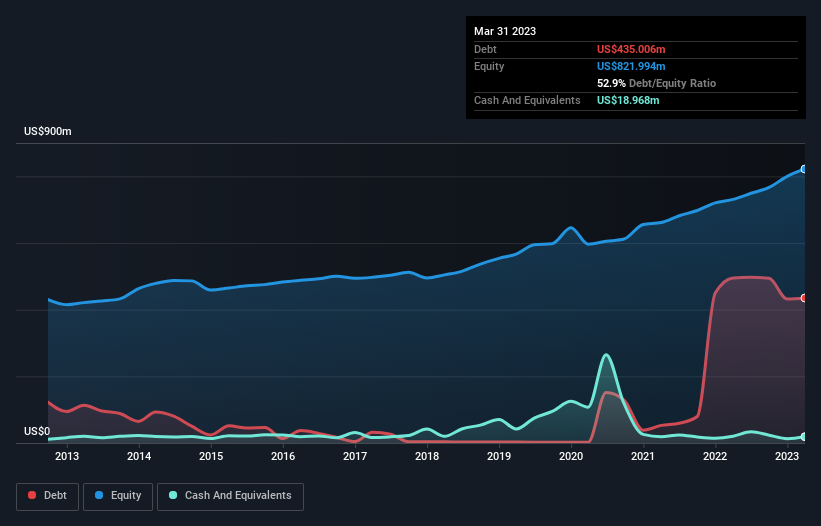Viewport: 821px width, 526px height.
Task: Click the Debt row label in tooltip
Action: (485, 49)
